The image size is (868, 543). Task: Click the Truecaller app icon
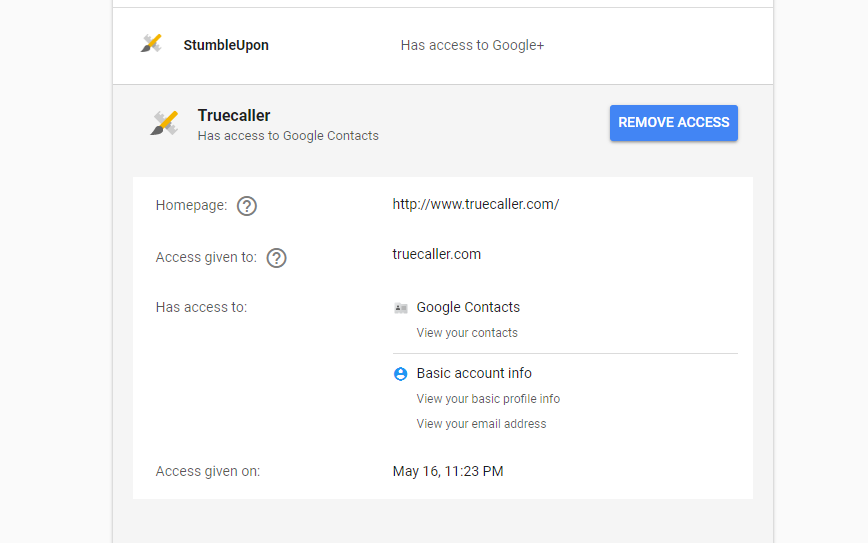click(164, 123)
